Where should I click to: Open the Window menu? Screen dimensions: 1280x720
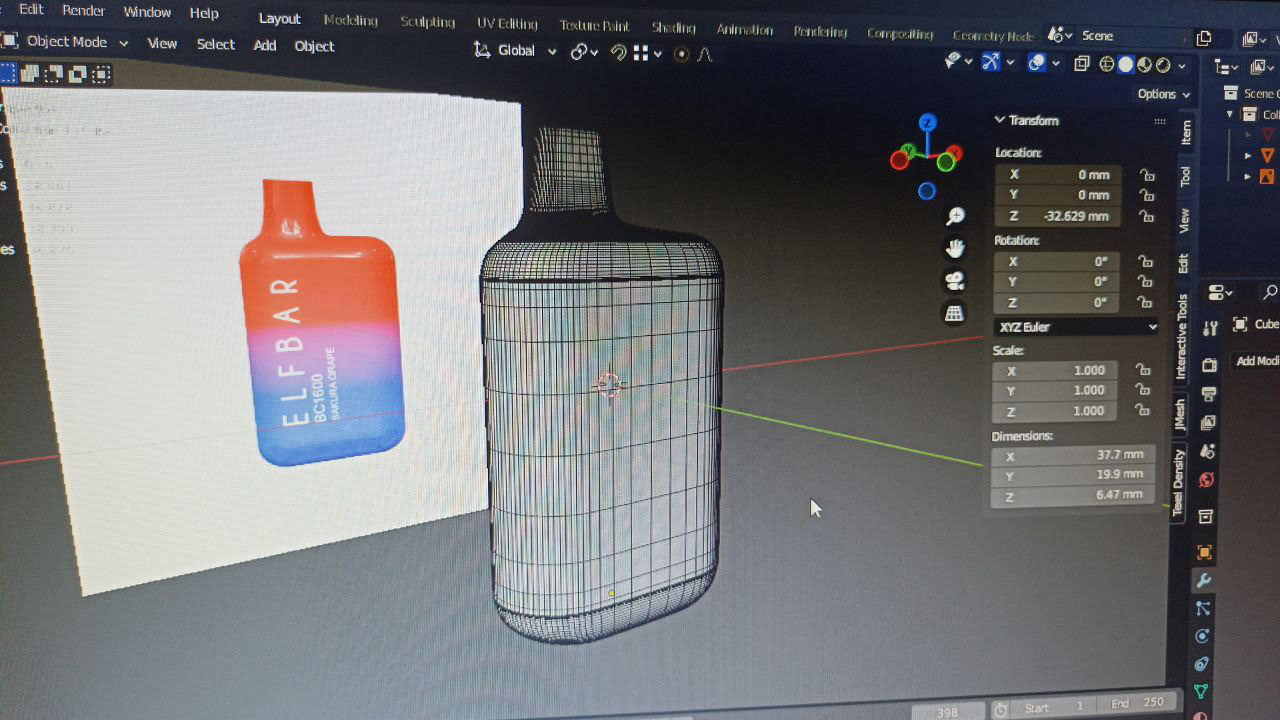[x=147, y=13]
